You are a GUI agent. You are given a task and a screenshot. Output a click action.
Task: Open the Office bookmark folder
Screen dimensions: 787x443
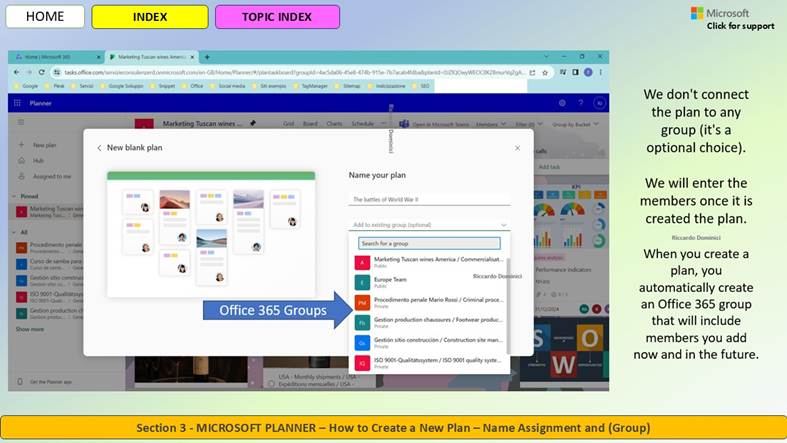click(x=192, y=86)
